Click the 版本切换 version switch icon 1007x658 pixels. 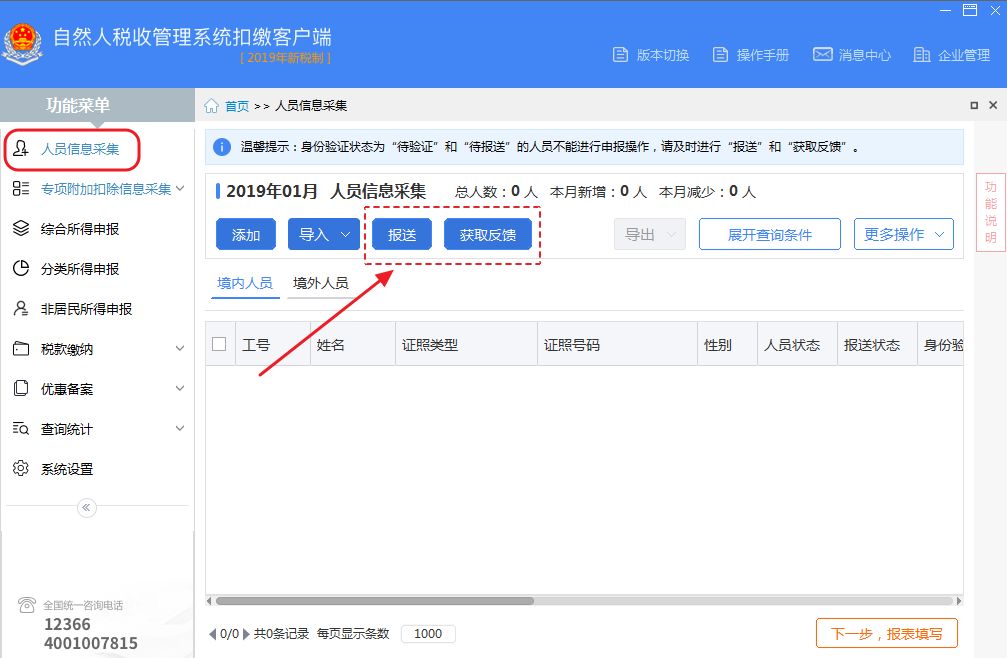[650, 55]
